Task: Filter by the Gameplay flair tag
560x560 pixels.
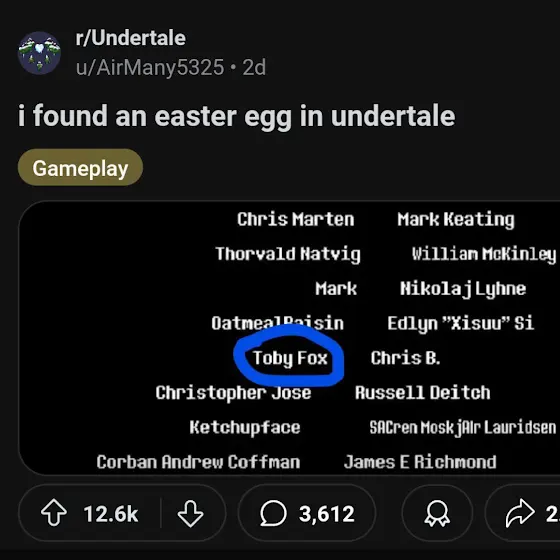Action: pos(80,168)
